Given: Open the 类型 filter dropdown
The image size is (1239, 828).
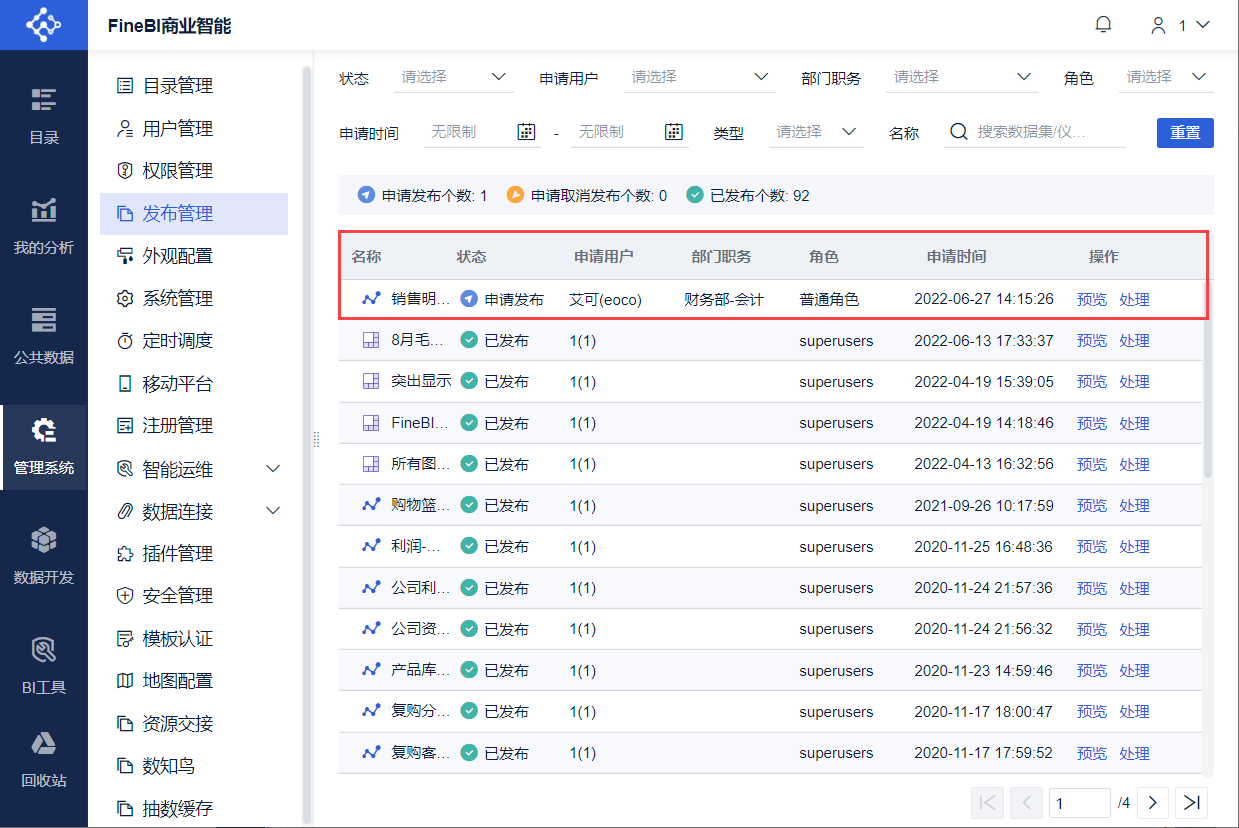Looking at the screenshot, I should (816, 132).
